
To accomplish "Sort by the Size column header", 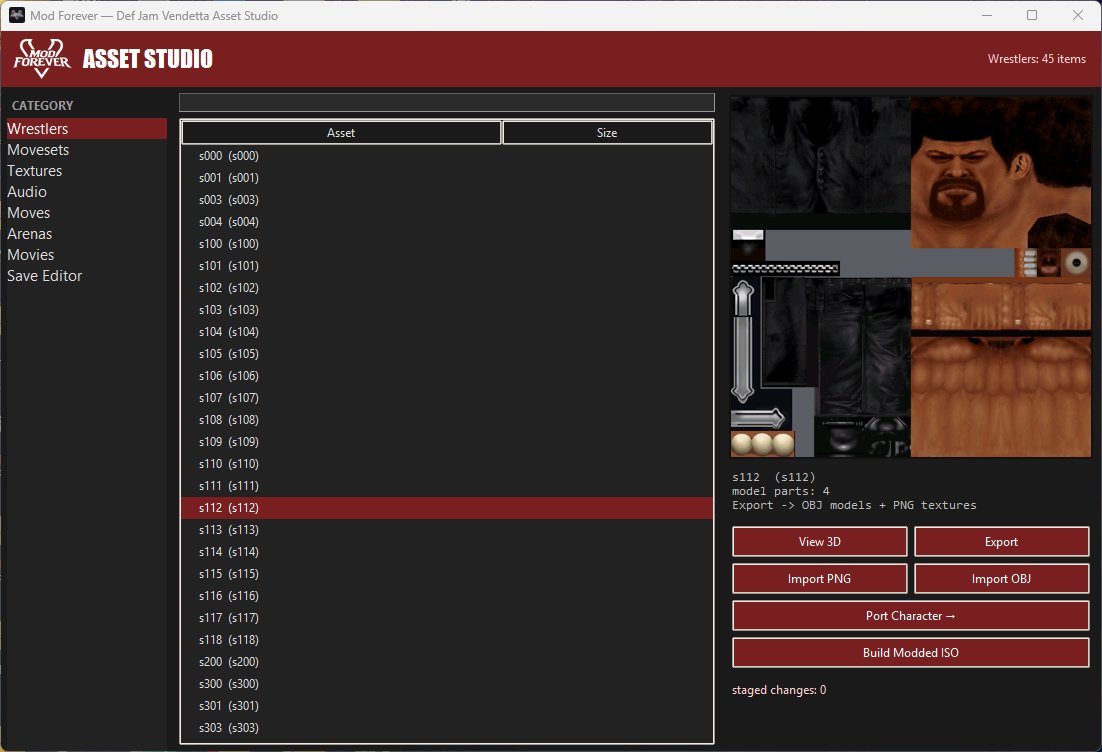I will point(607,133).
